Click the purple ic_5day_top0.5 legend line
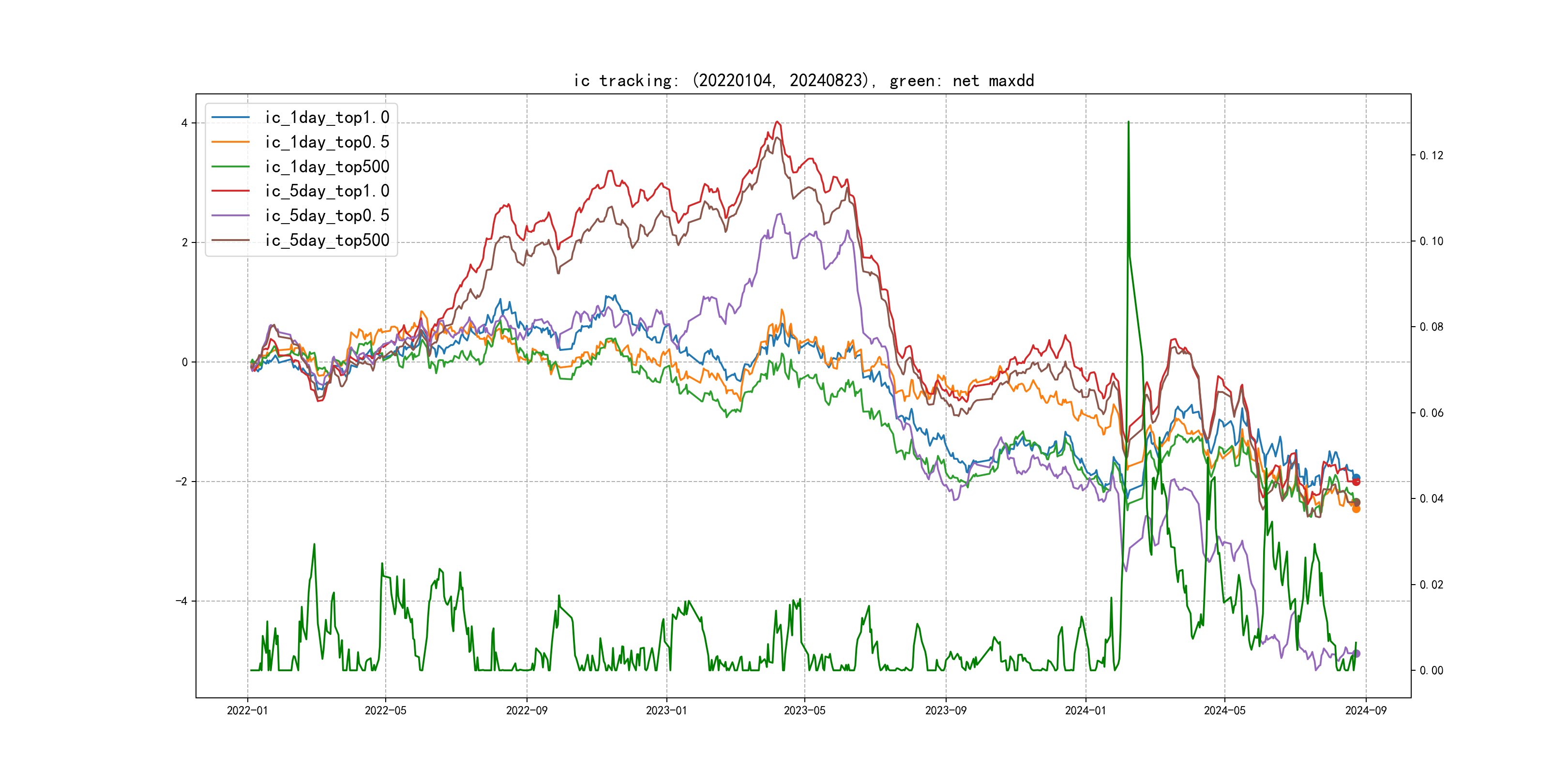The image size is (1568, 784). coord(231,215)
